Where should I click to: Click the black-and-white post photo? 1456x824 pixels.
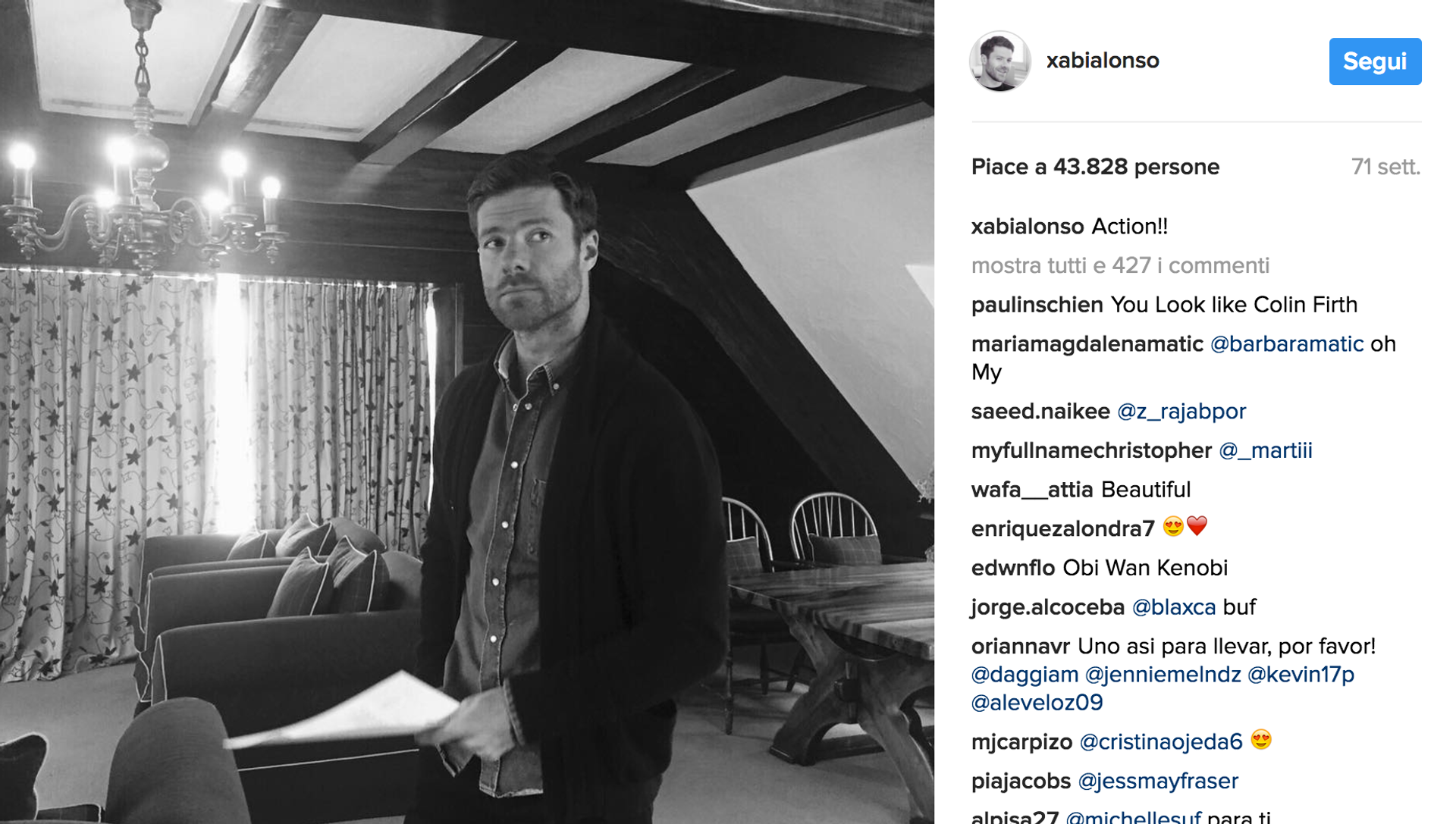point(467,412)
